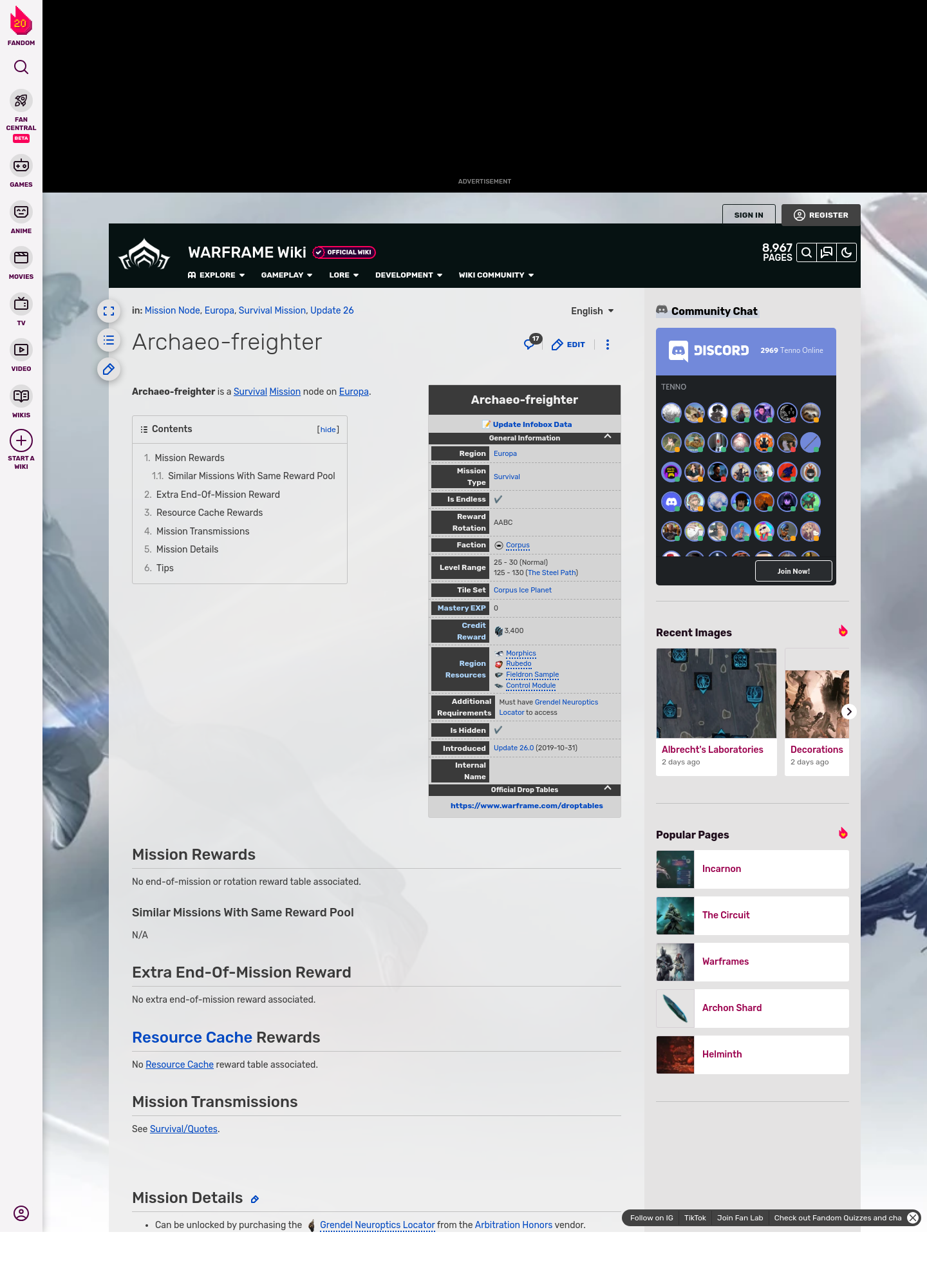Open Update Infobox Data link

532,424
